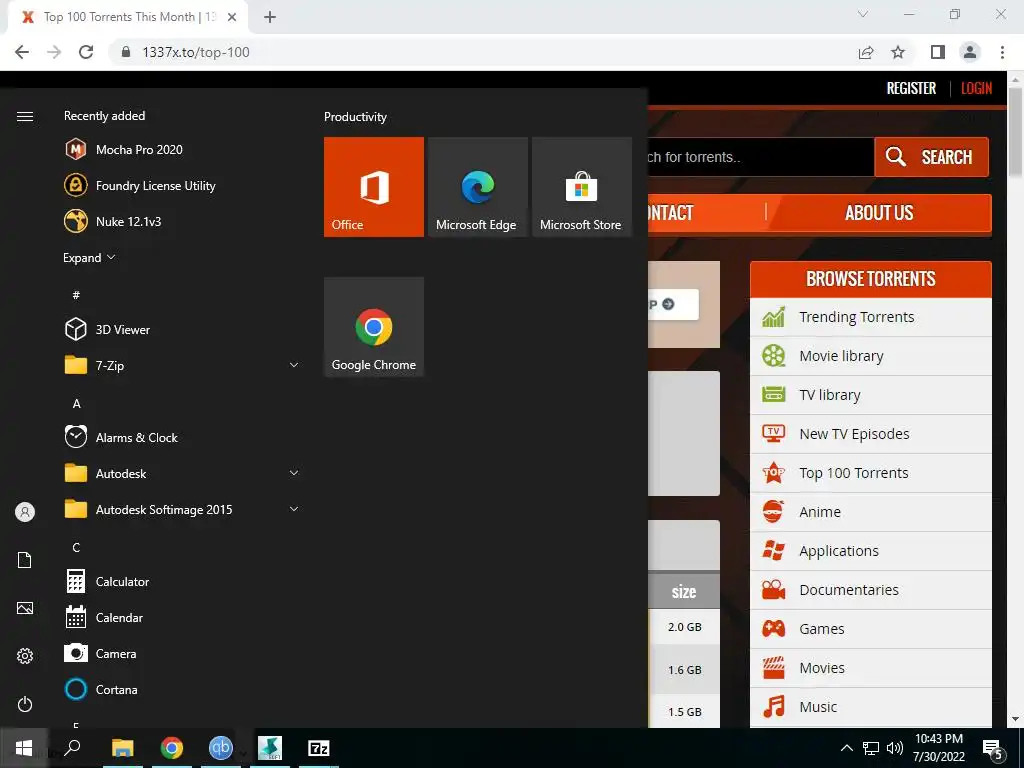The width and height of the screenshot is (1024, 768).
Task: Open Top 100 Torrents link
Action: [x=871, y=473]
